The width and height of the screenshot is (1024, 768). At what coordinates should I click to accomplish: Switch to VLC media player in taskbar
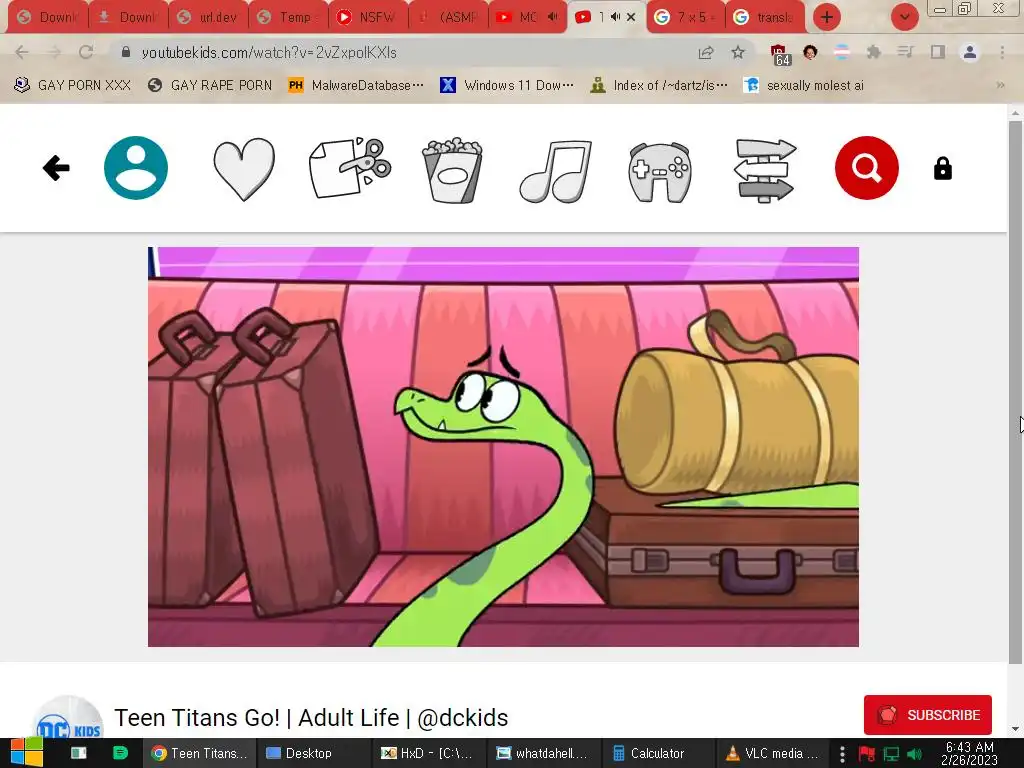click(x=774, y=754)
